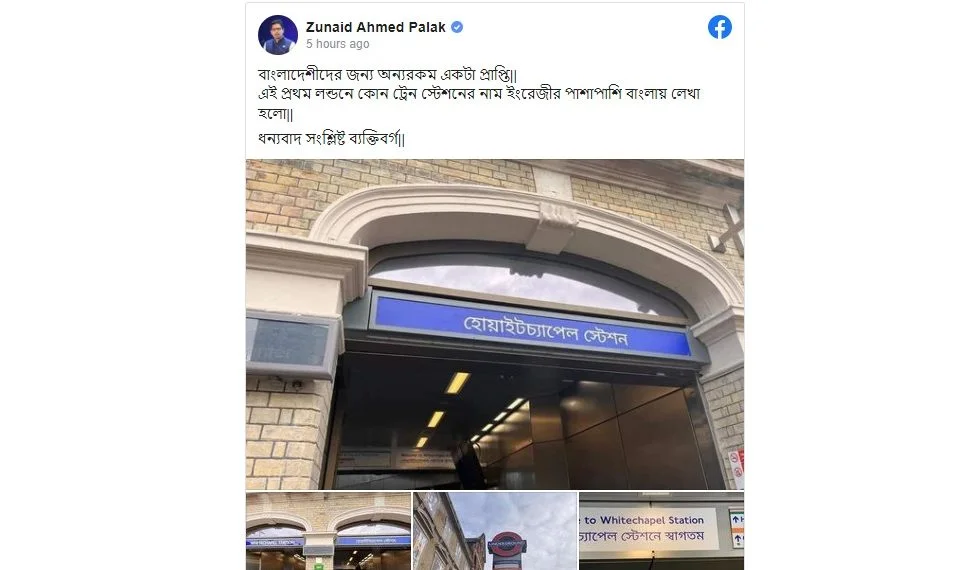Image resolution: width=974 pixels, height=570 pixels.
Task: Click arrow direction sign in right thumbnail
Action: [736, 529]
